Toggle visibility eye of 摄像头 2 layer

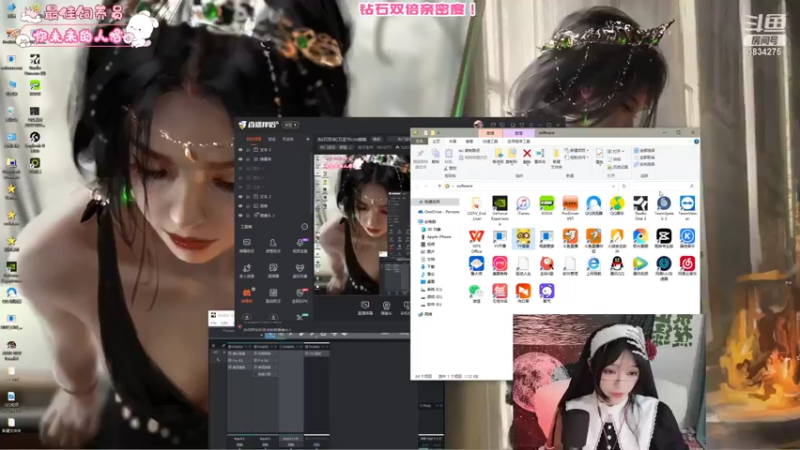point(240,215)
